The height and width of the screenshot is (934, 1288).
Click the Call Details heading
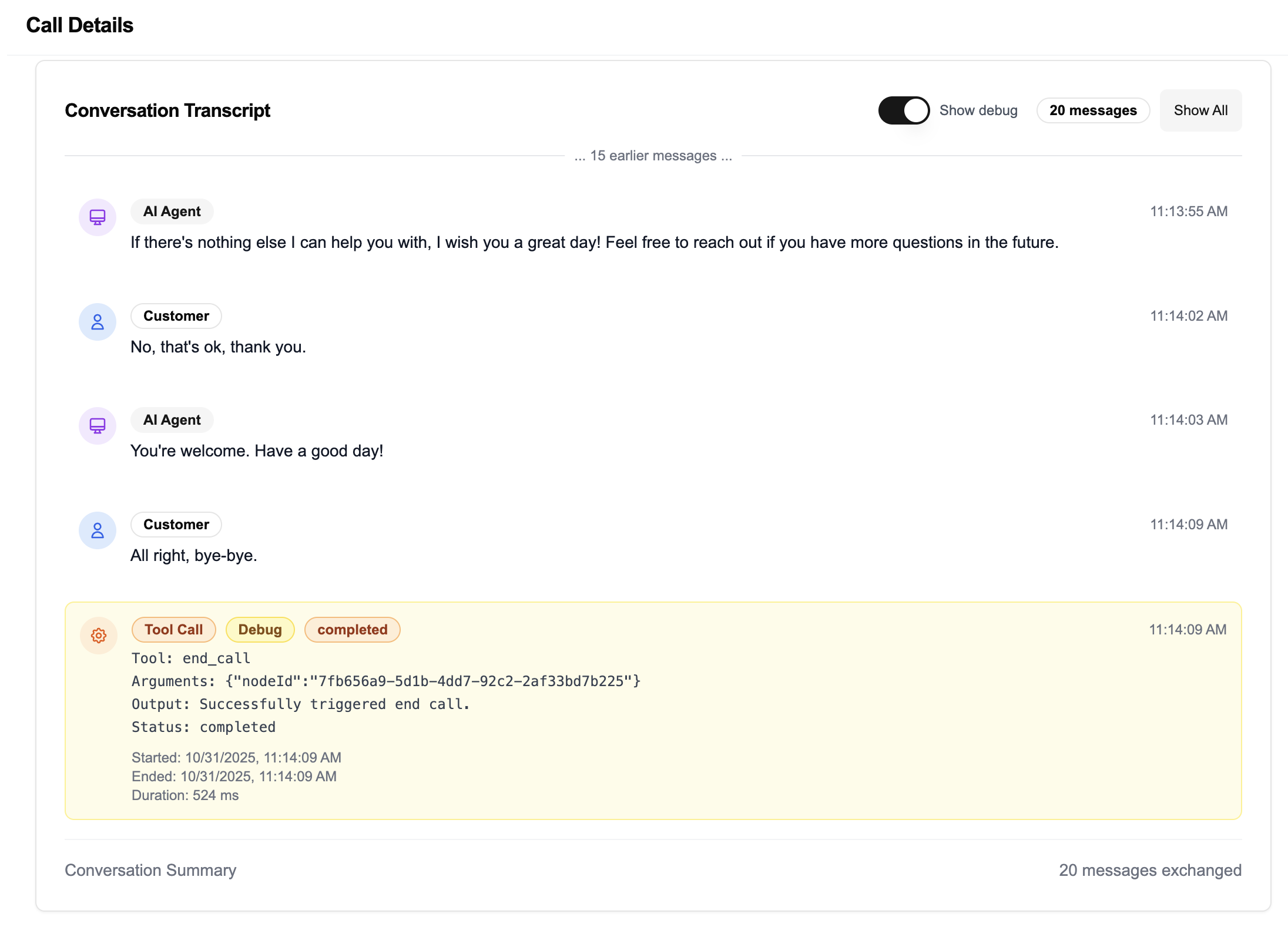click(x=80, y=25)
